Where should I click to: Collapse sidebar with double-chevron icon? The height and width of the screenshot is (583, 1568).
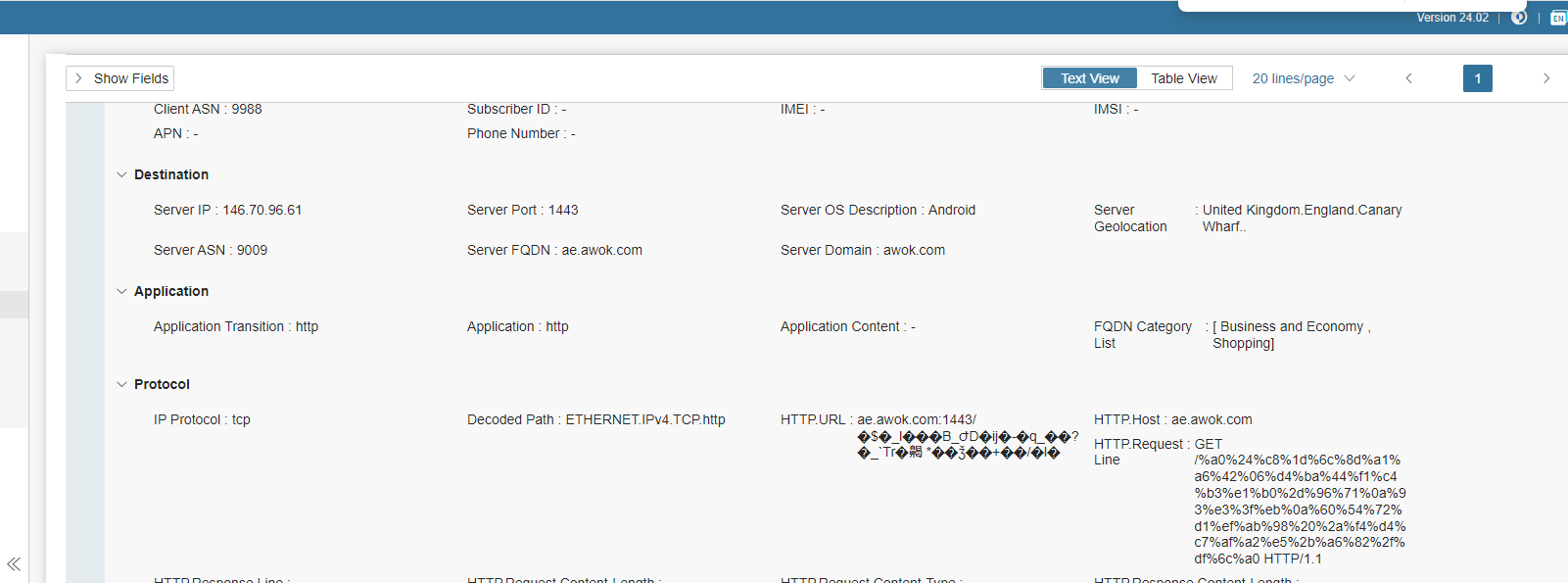pos(14,563)
